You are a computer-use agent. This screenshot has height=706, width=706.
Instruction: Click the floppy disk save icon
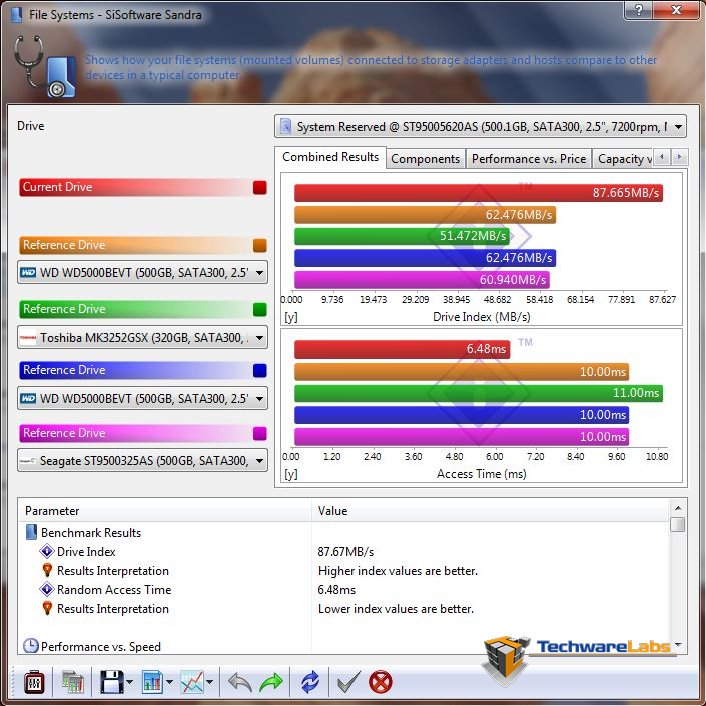click(x=111, y=683)
